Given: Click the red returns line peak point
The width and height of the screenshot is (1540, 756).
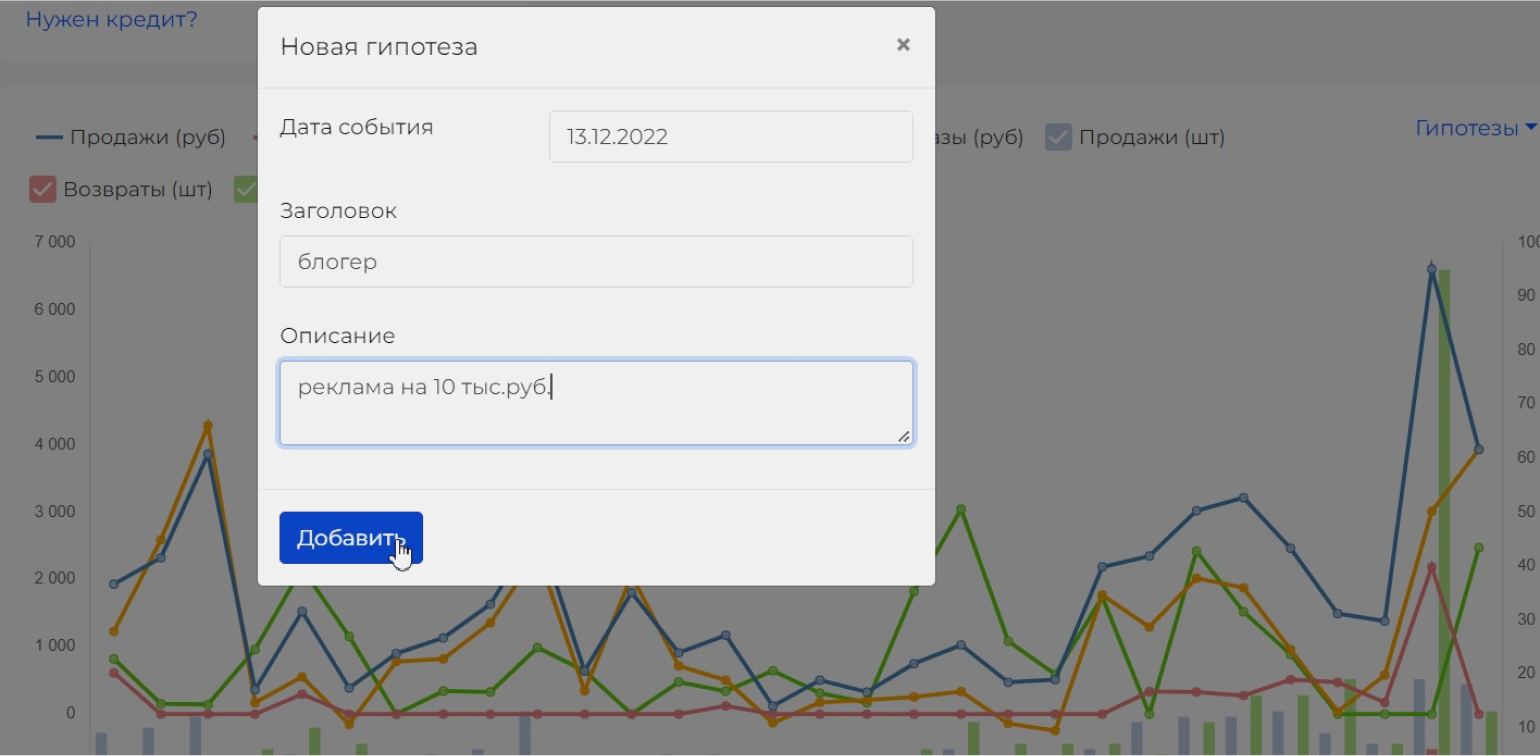Looking at the screenshot, I should point(1432,567).
